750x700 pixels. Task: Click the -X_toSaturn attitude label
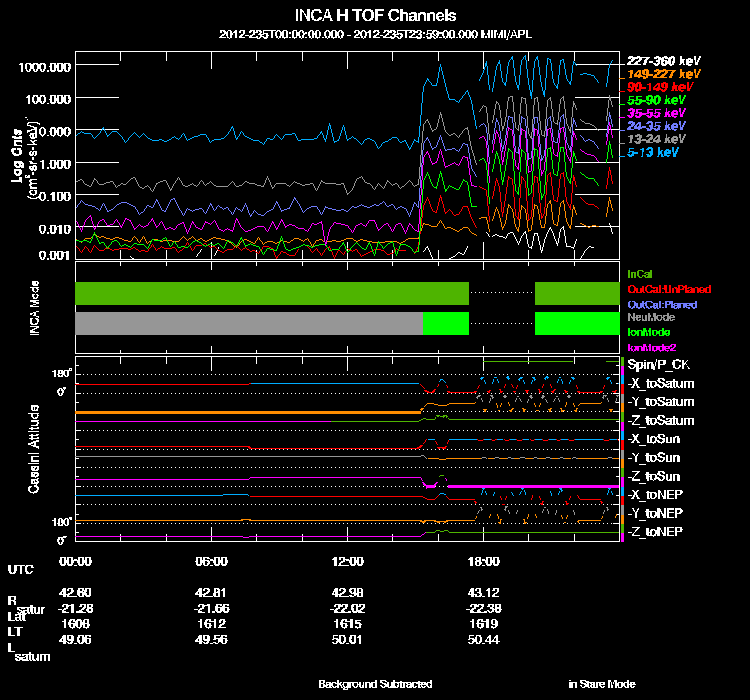(x=661, y=383)
